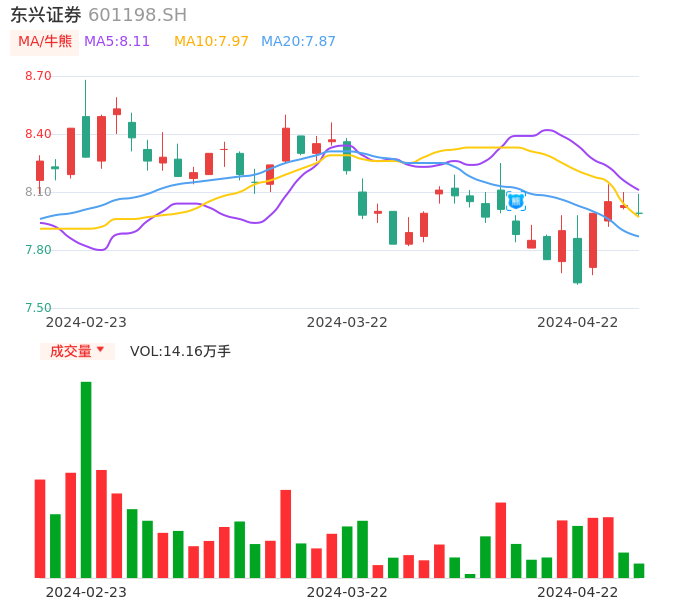Click the 601198.SH stock code
The width and height of the screenshot is (686, 606).
137,15
